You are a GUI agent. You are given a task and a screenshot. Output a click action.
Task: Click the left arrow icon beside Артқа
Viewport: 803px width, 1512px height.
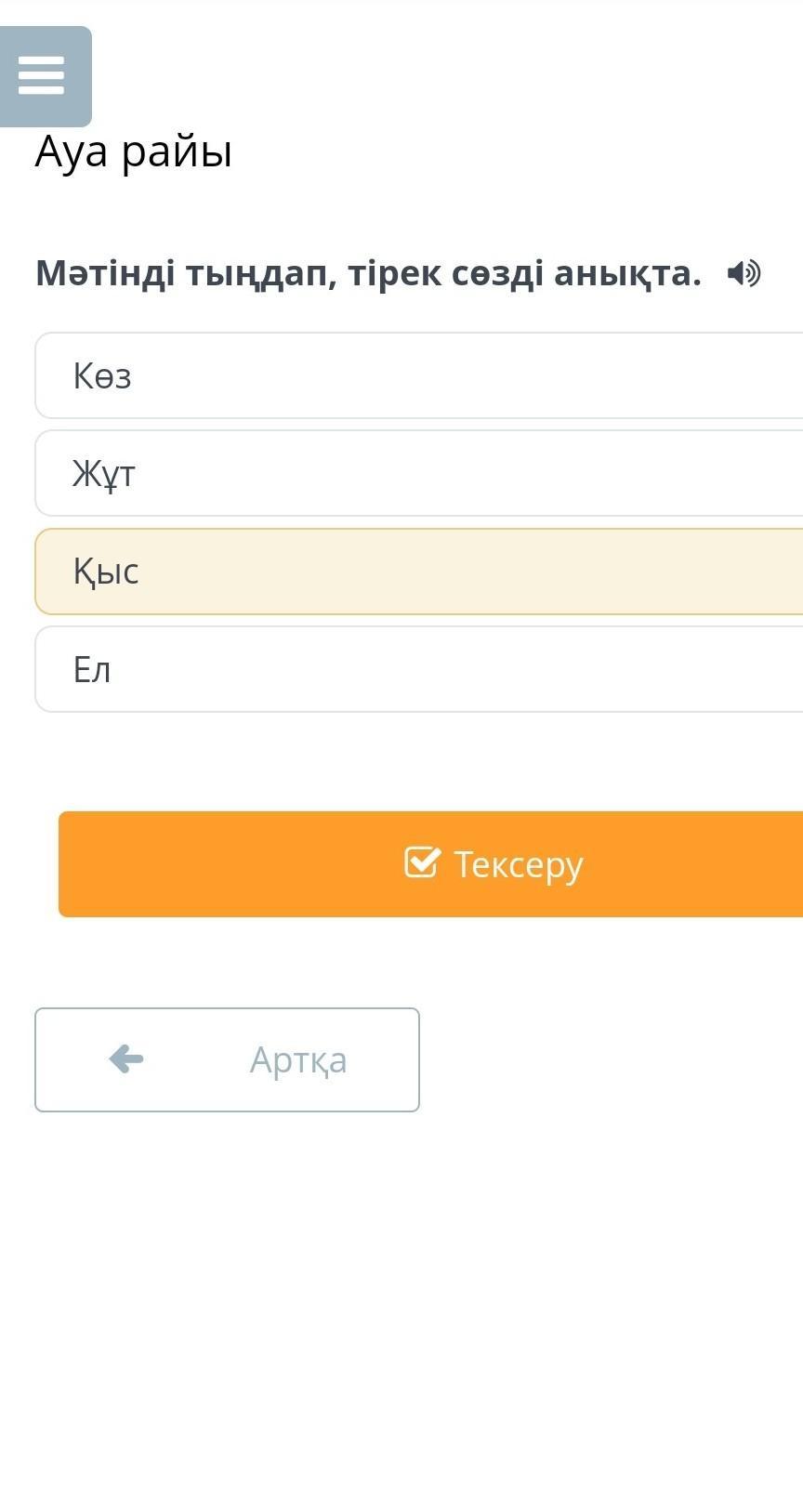pyautogui.click(x=126, y=1058)
